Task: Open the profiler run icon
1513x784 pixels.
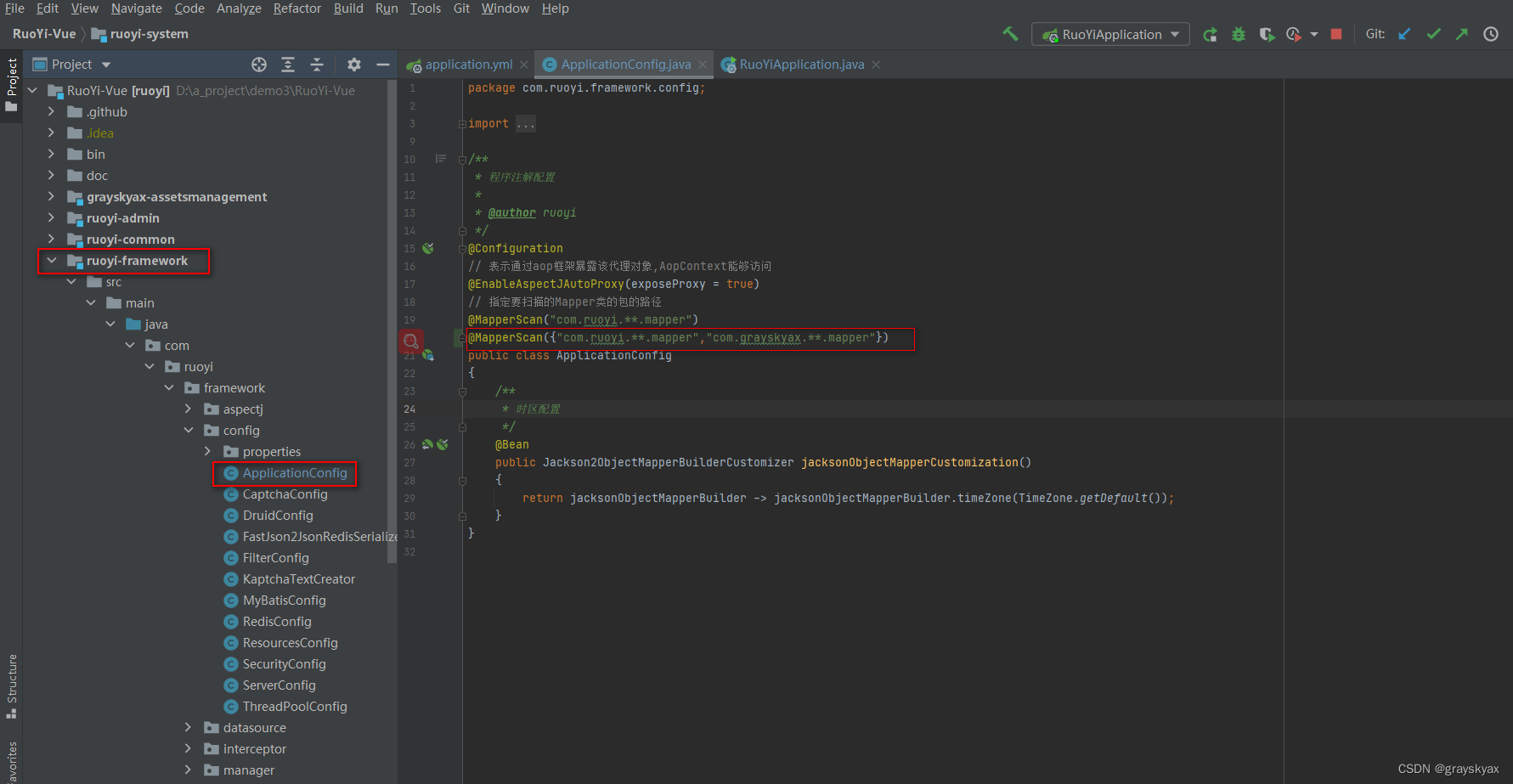Action: tap(1293, 34)
